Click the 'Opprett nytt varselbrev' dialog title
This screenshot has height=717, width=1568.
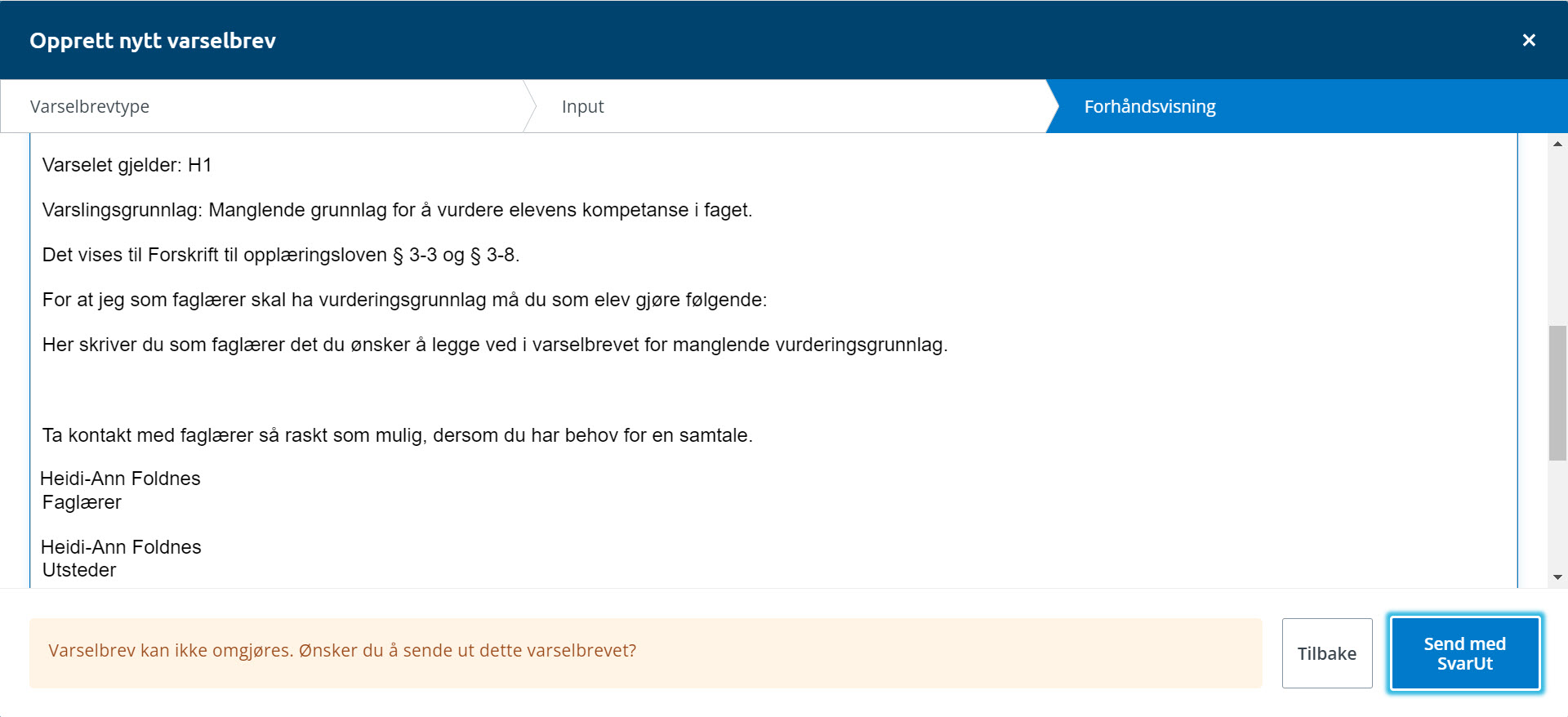tap(153, 41)
